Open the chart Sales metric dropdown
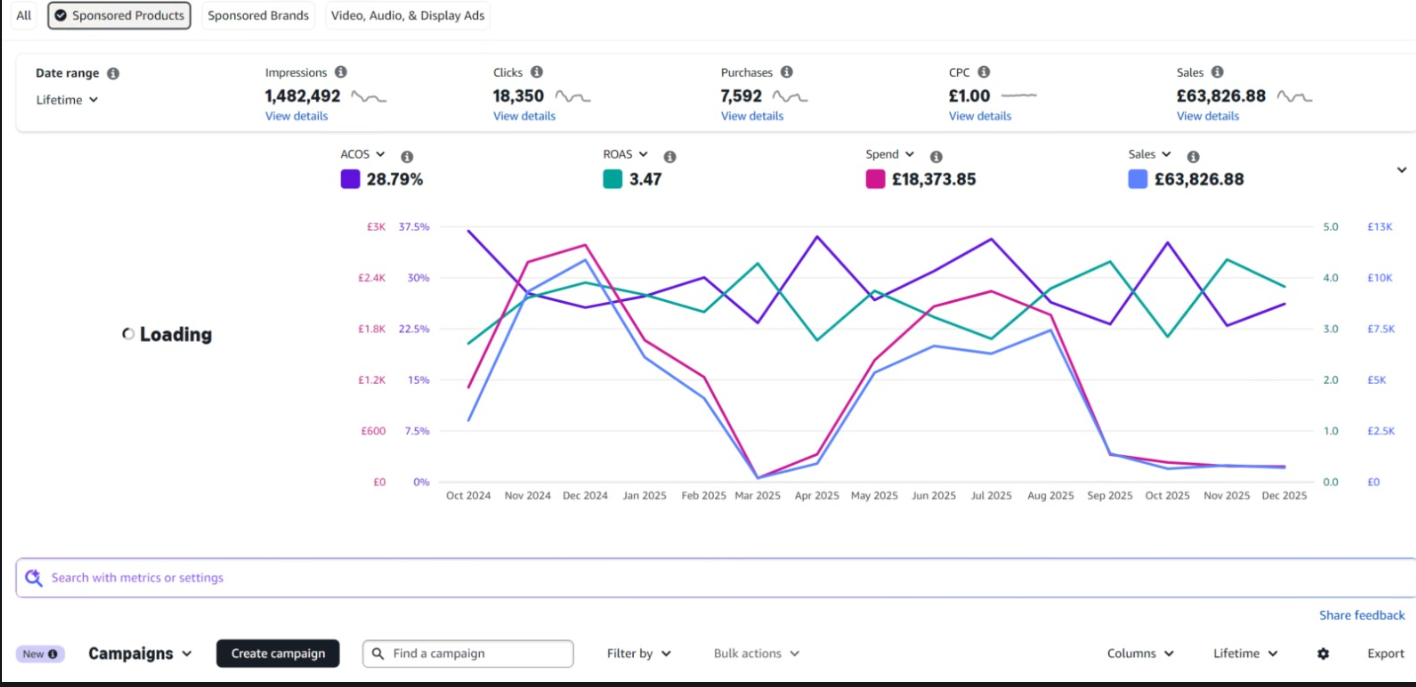 [1149, 154]
